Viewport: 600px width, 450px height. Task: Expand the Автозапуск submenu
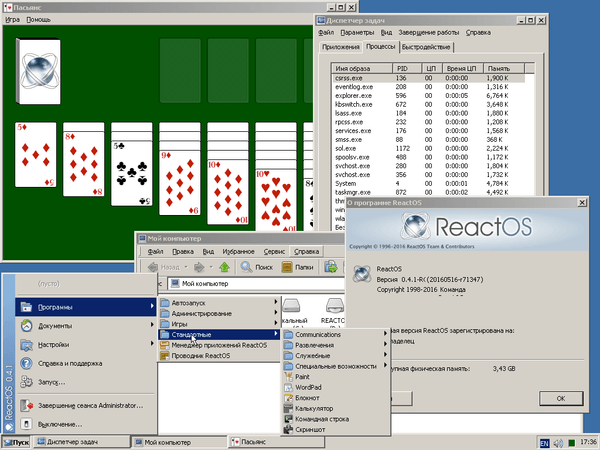click(219, 303)
